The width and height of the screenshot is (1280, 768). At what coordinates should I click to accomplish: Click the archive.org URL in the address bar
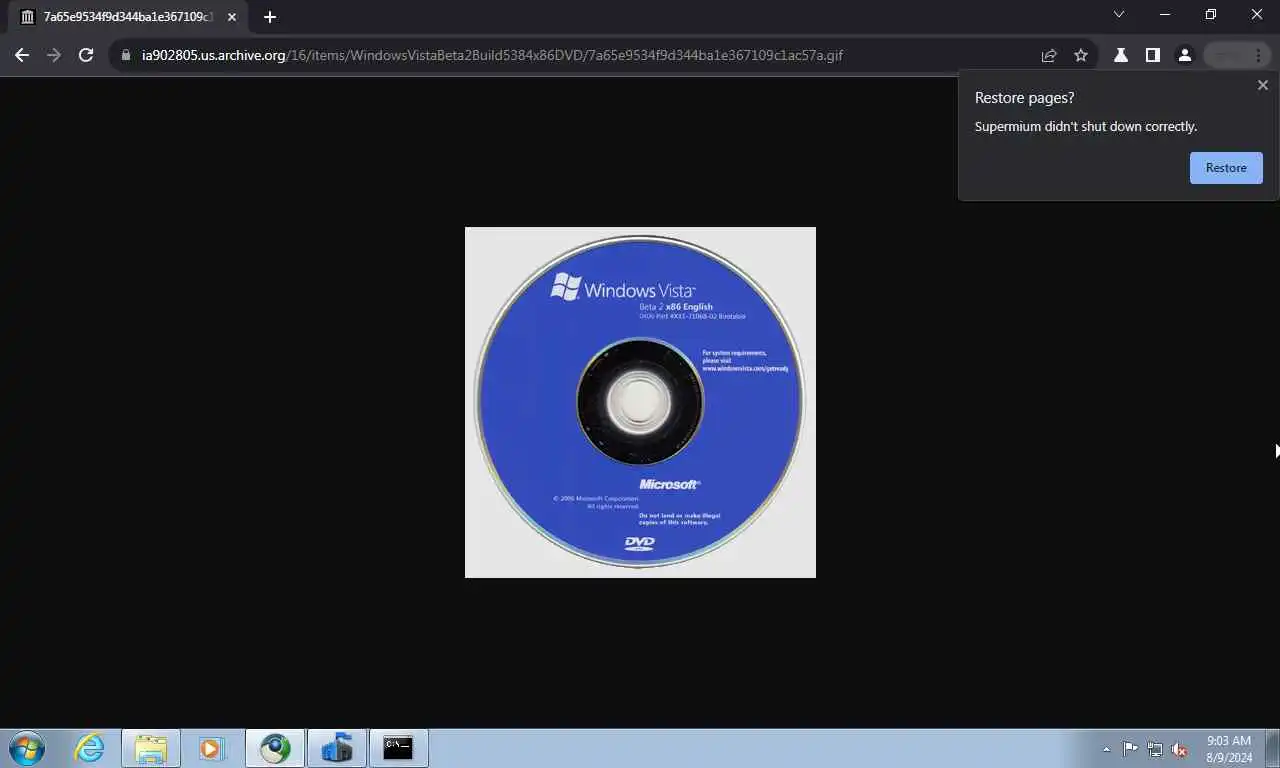[492, 55]
